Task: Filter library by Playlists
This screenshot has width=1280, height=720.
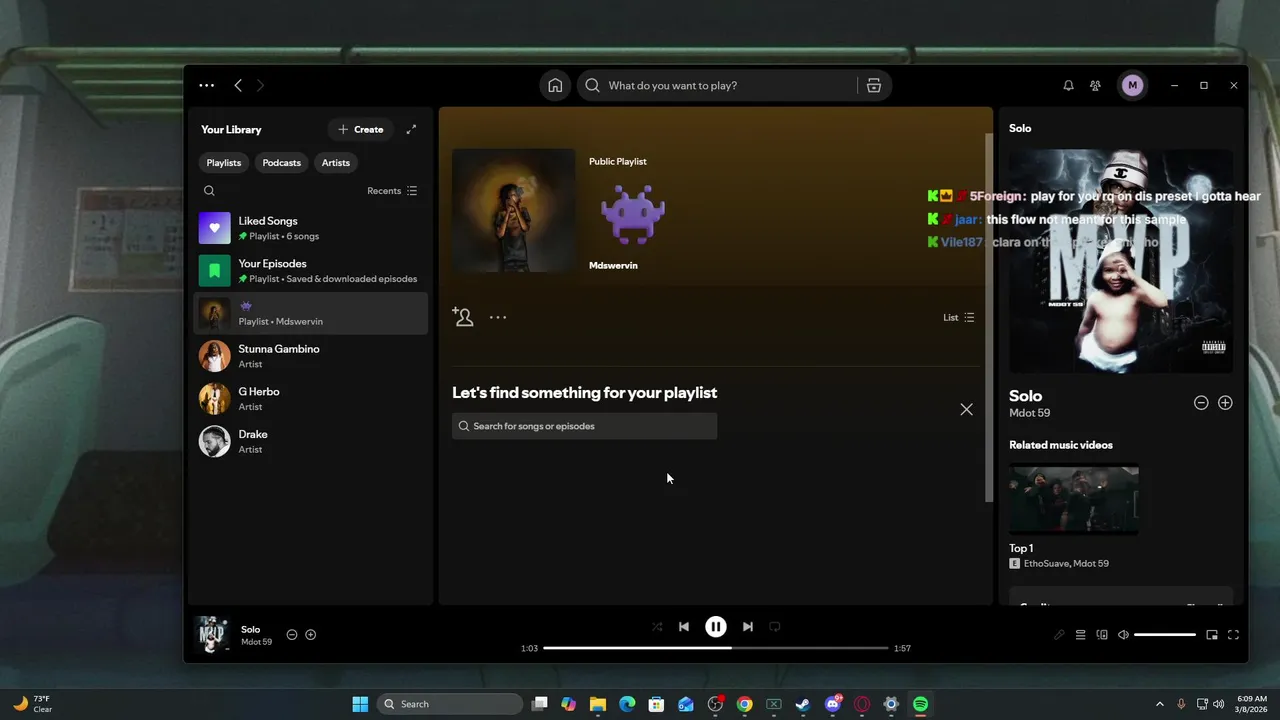Action: point(224,163)
